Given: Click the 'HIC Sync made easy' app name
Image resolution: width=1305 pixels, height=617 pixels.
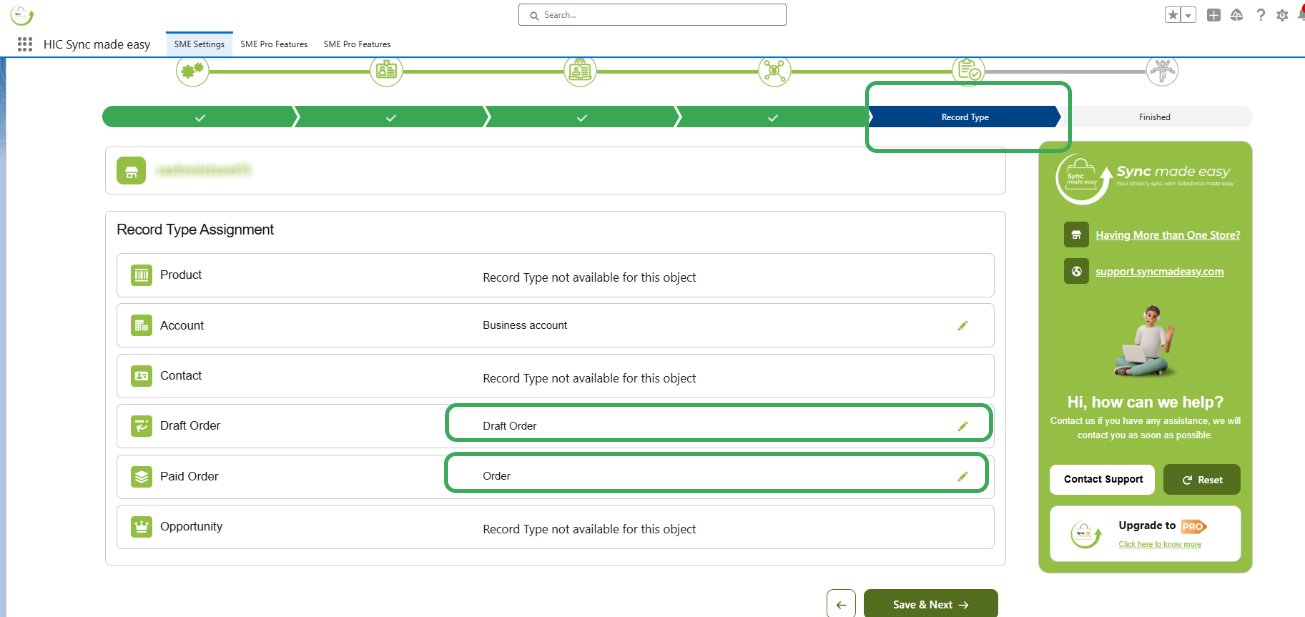Looking at the screenshot, I should (x=97, y=44).
